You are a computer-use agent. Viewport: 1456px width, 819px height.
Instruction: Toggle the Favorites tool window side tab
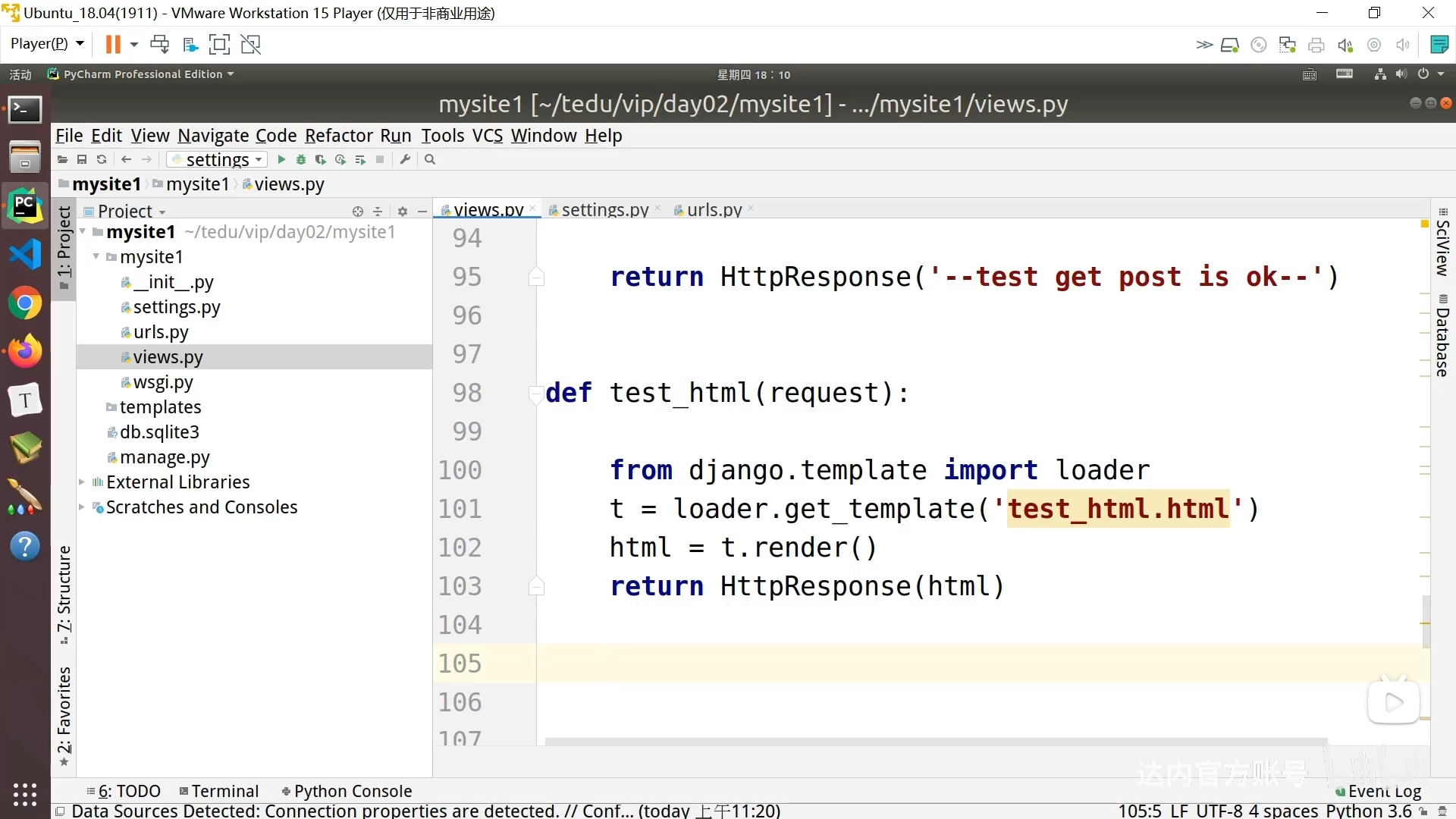pyautogui.click(x=64, y=713)
